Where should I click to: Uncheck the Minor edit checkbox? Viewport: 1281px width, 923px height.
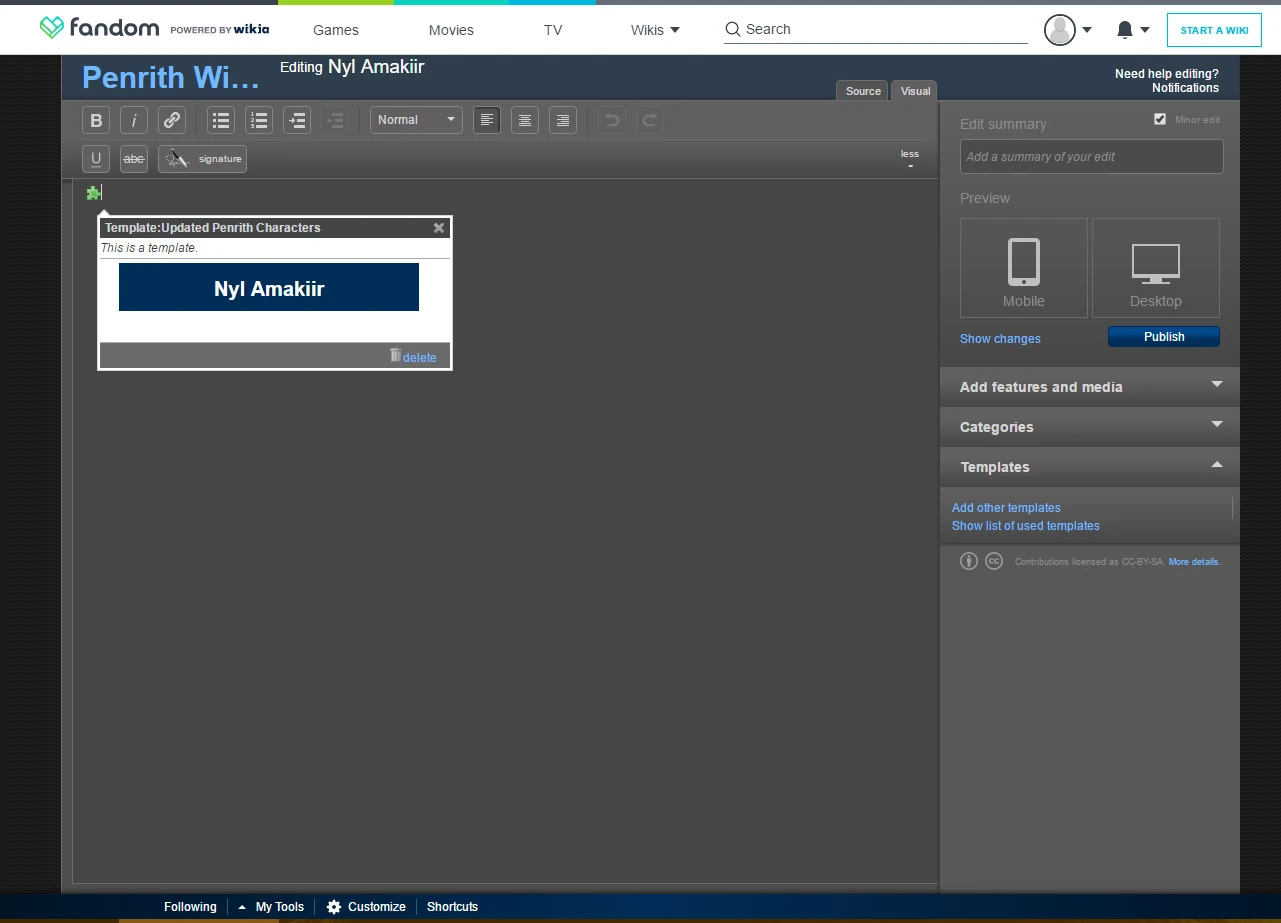(x=1160, y=119)
